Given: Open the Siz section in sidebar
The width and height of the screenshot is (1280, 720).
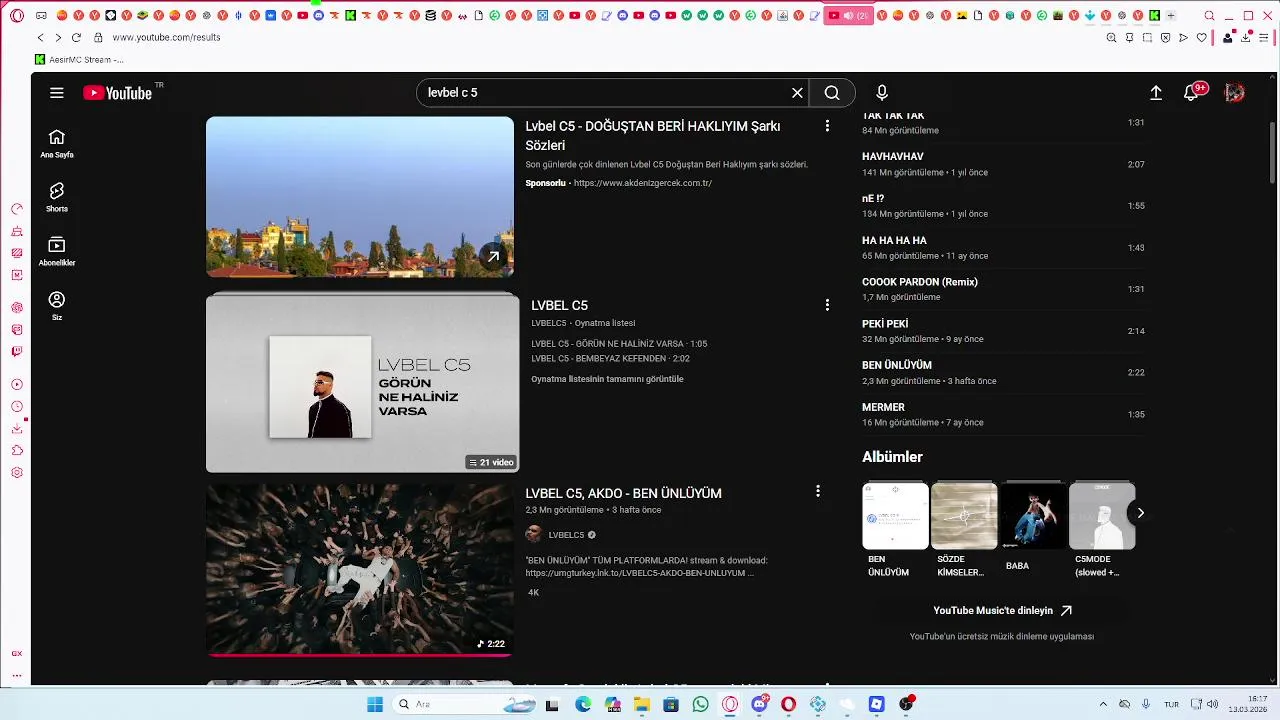Looking at the screenshot, I should click(x=57, y=306).
